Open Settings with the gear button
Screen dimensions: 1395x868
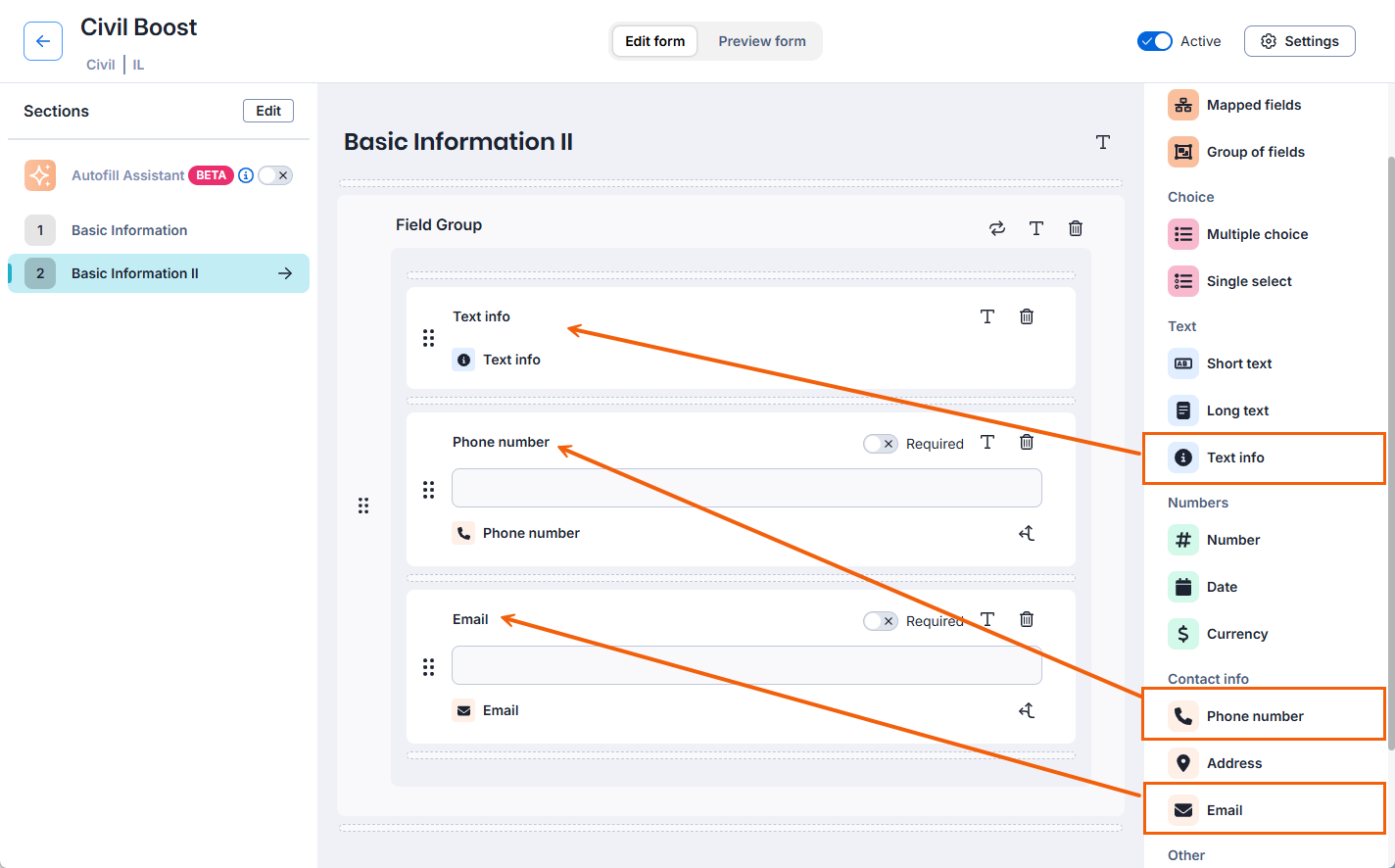tap(1300, 41)
